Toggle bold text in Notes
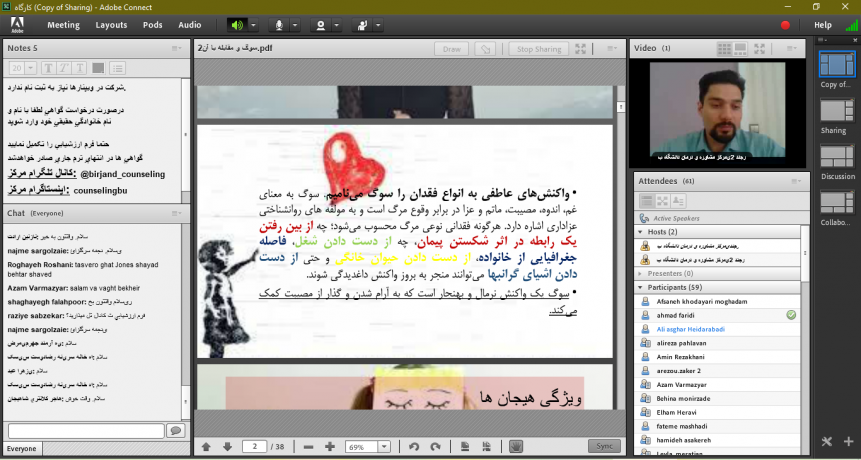861x460 pixels. click(48, 68)
